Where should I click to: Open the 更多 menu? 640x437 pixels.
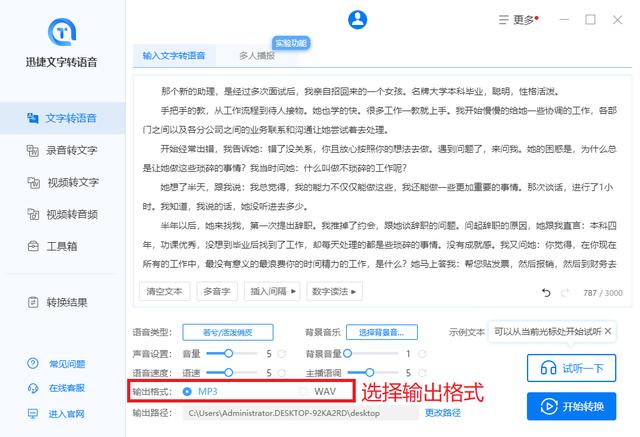coord(519,20)
